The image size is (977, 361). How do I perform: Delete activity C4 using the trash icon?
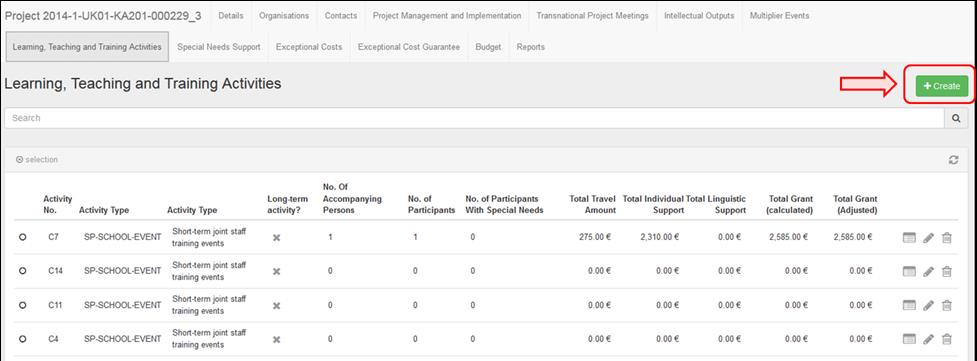click(x=946, y=339)
